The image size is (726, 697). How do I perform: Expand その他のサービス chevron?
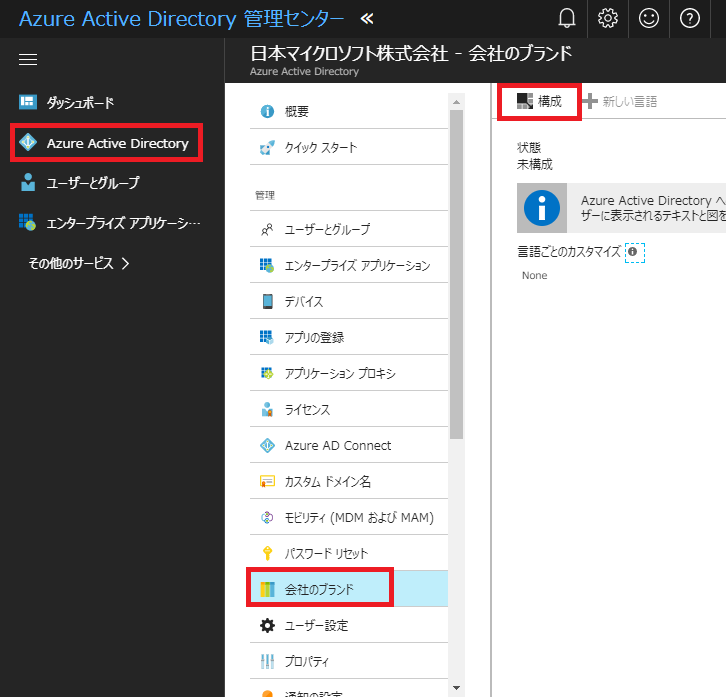(x=125, y=264)
